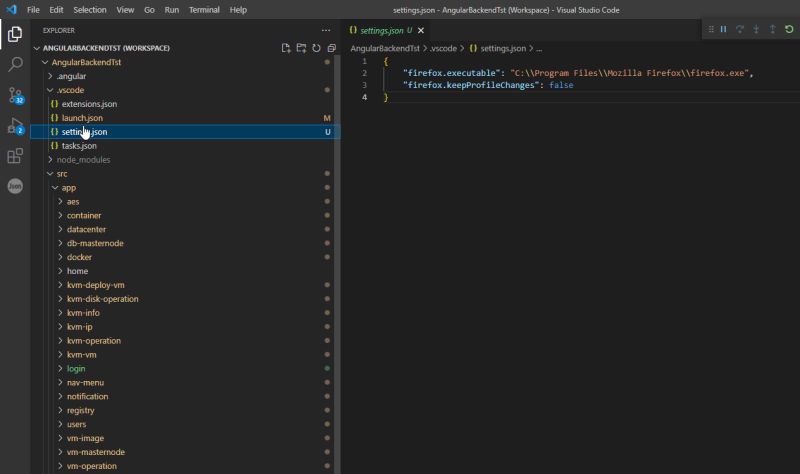800x474 pixels.
Task: Close the settings.json editor tab
Action: point(421,31)
